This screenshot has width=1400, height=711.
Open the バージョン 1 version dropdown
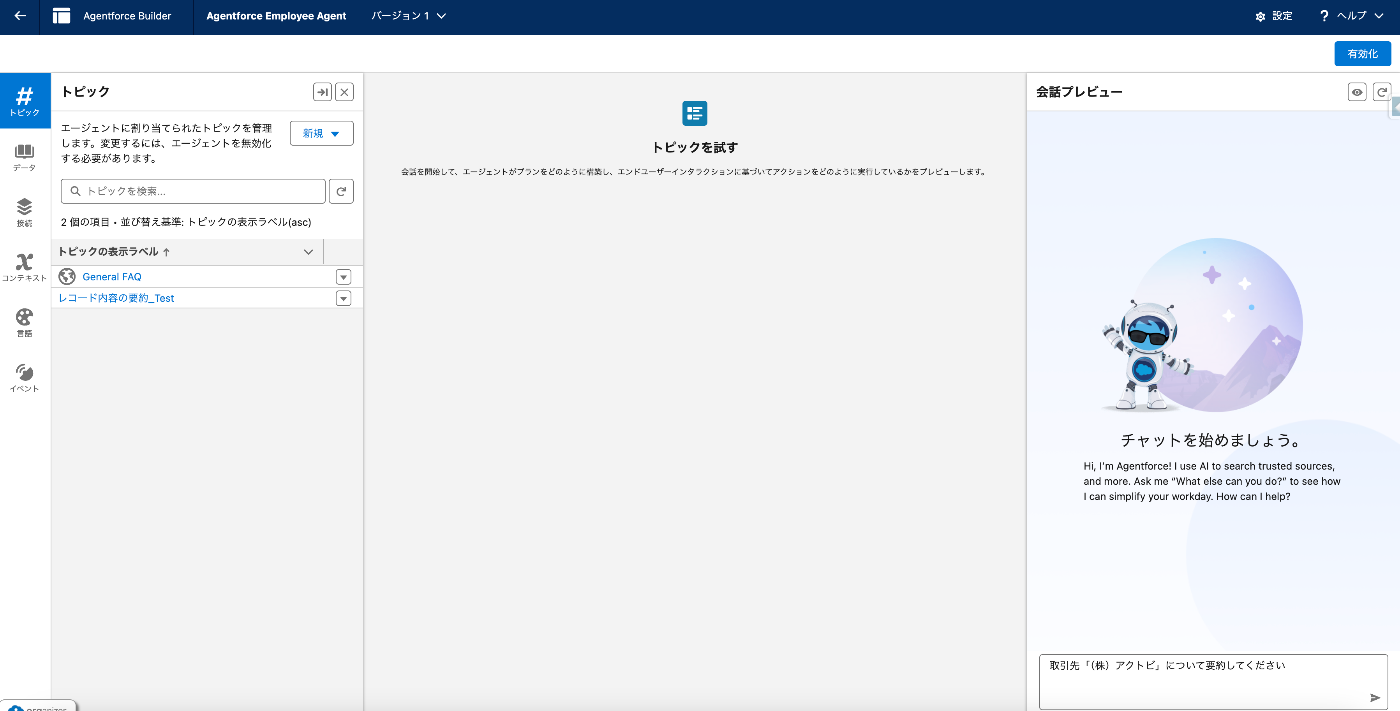(x=408, y=16)
